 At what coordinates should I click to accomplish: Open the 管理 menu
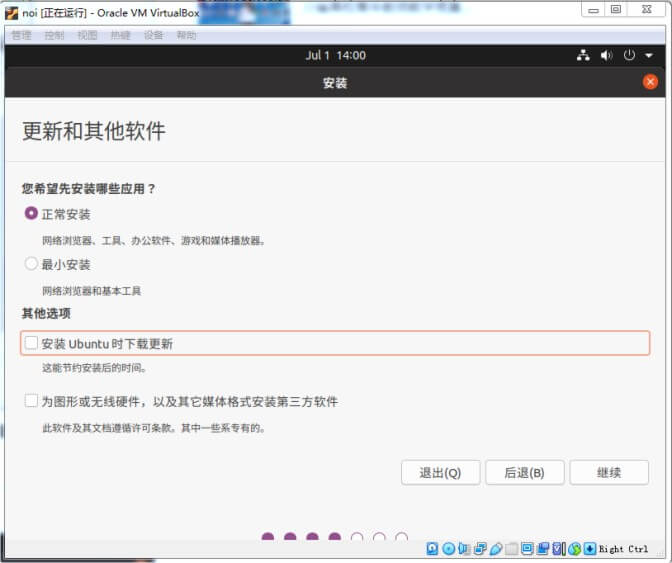[x=21, y=35]
